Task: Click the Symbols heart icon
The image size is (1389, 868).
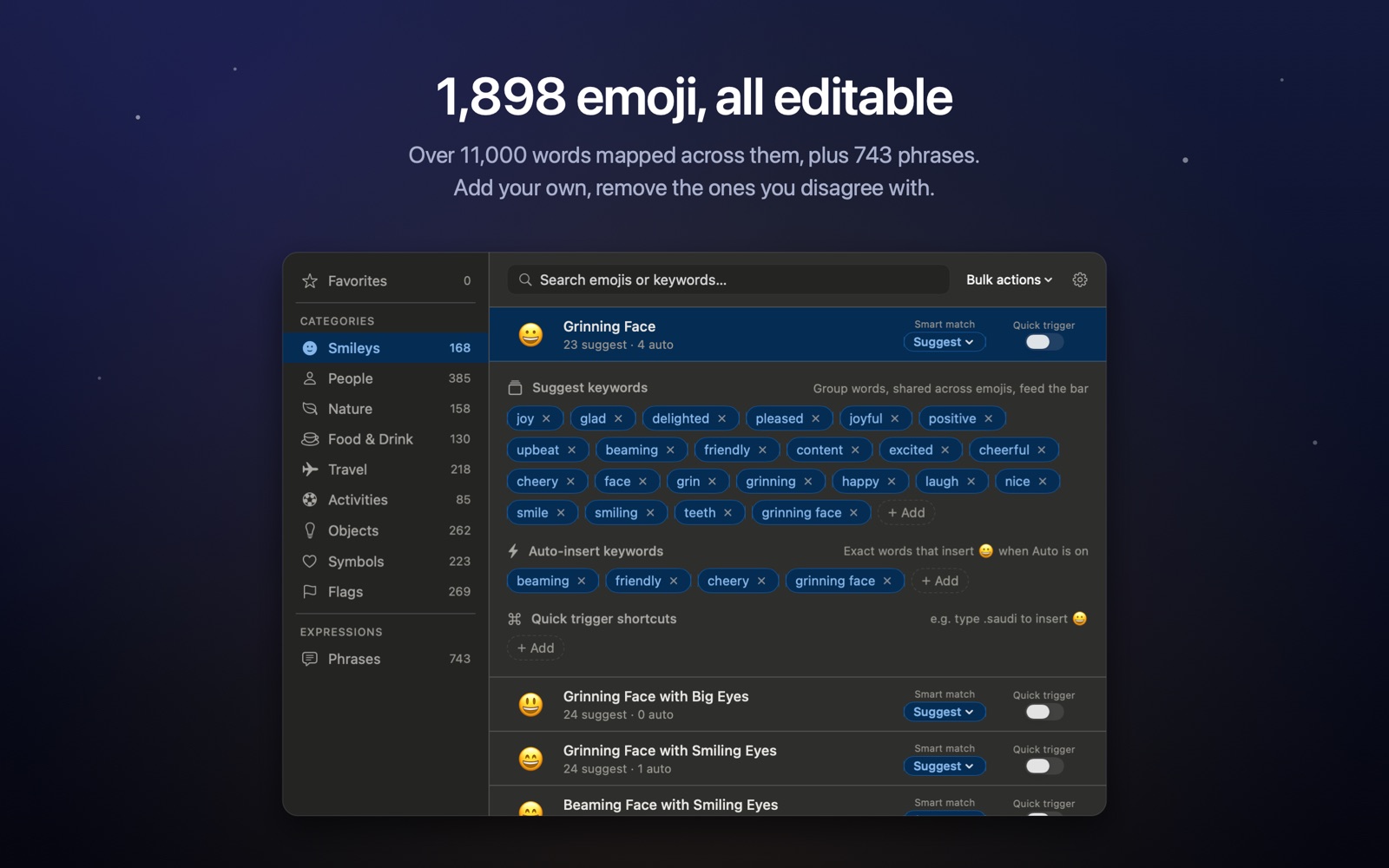Action: click(x=310, y=562)
